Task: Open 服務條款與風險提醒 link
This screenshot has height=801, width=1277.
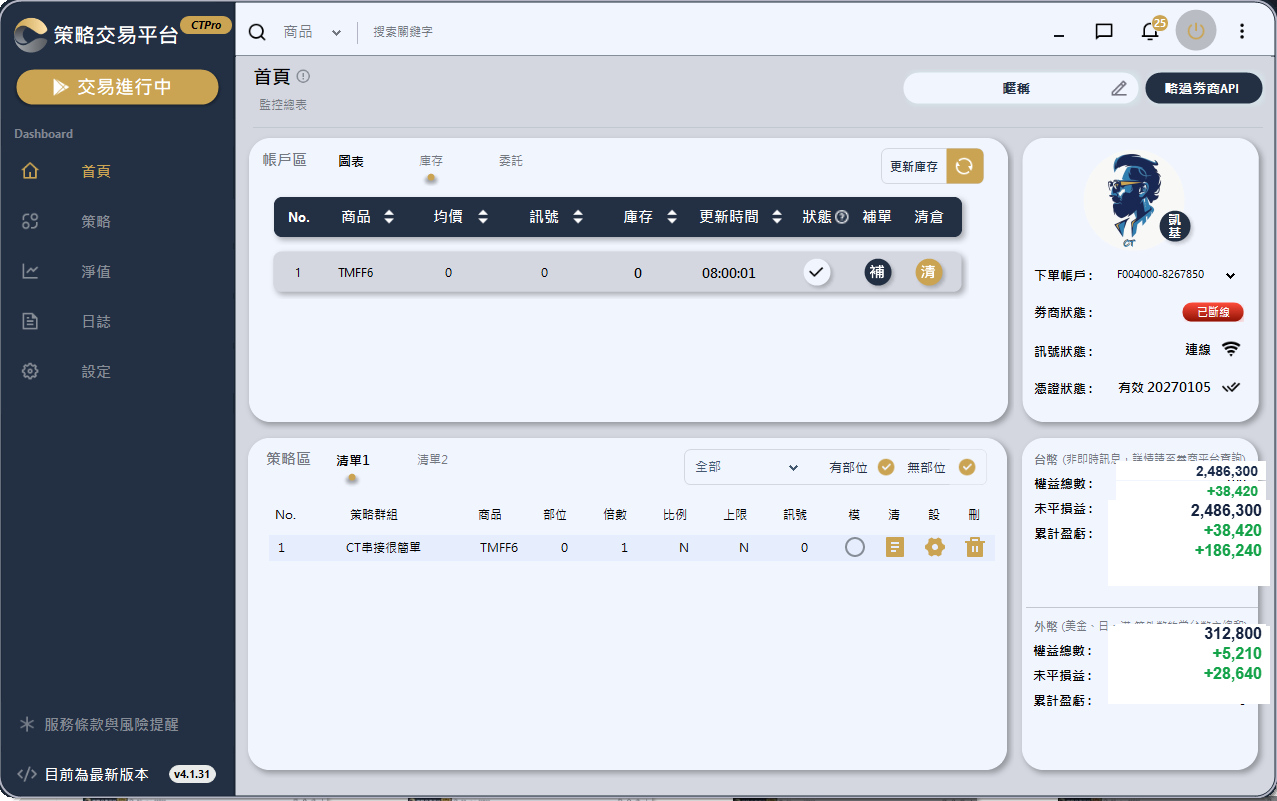Action: [x=110, y=724]
